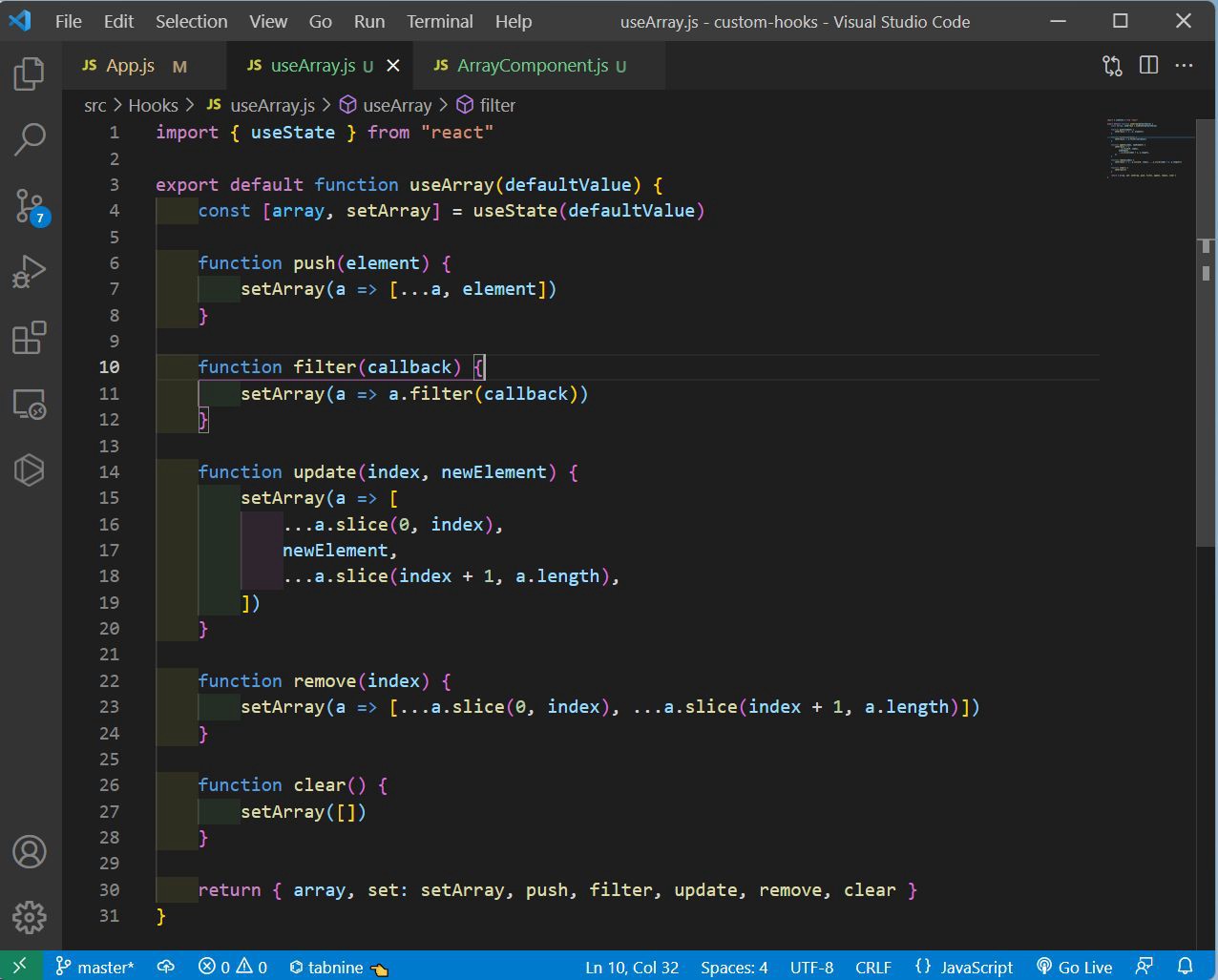
Task: Click the Hooks breadcrumb
Action: (153, 105)
